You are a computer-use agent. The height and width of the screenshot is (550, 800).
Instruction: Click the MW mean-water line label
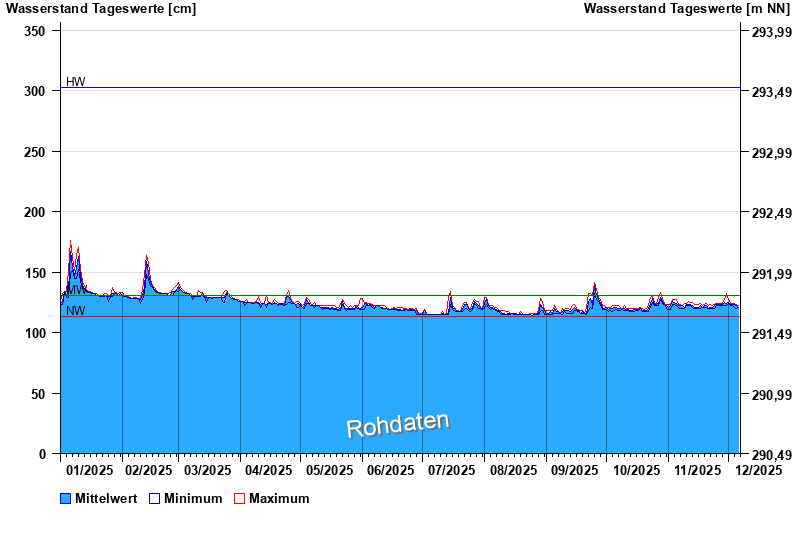pos(76,290)
